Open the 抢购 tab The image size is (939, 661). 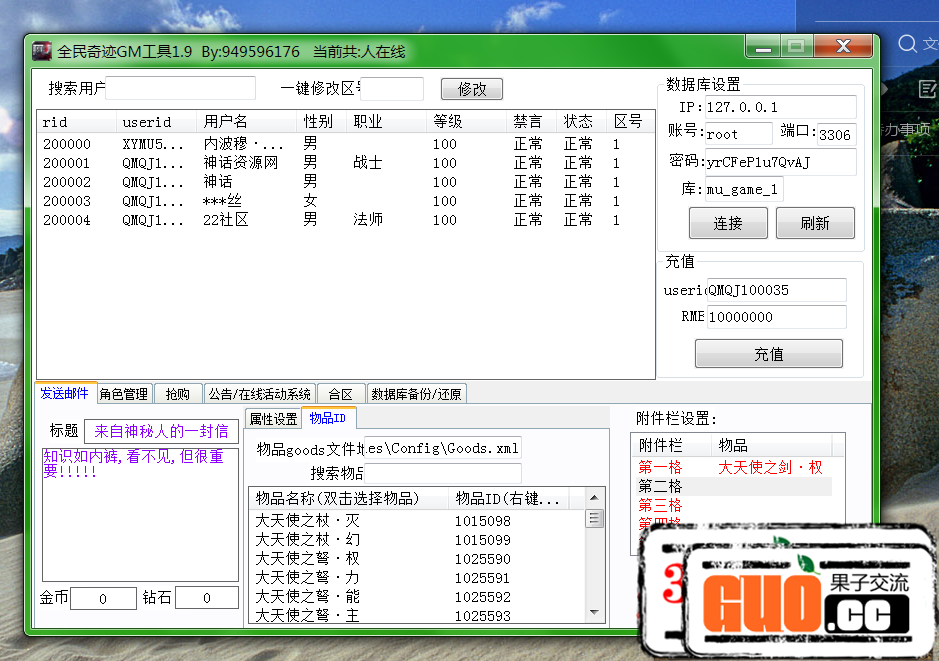[x=177, y=394]
